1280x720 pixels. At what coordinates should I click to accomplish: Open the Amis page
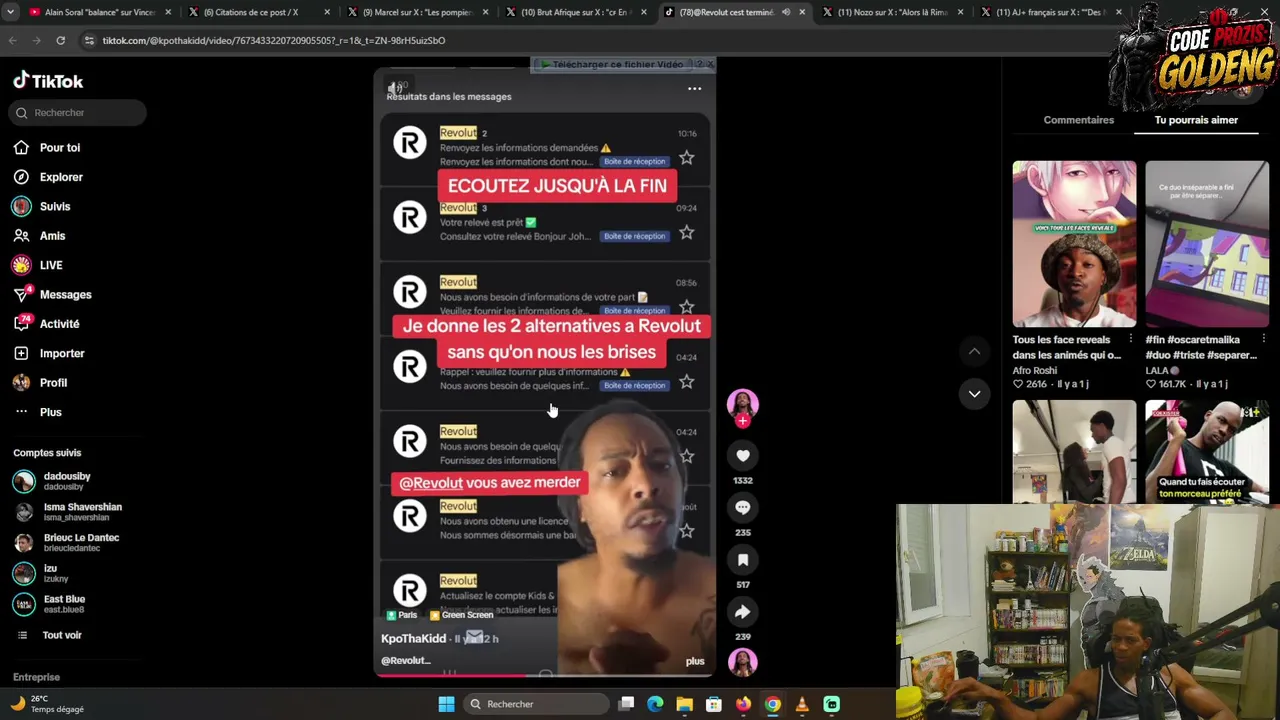(x=52, y=236)
